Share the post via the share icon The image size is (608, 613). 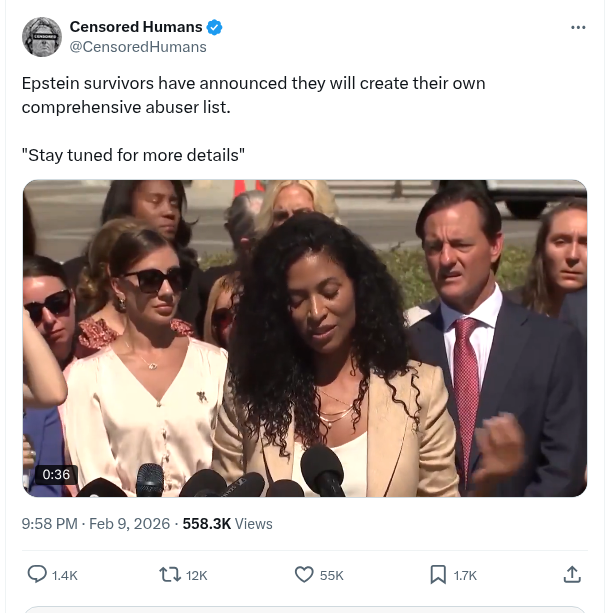572,574
